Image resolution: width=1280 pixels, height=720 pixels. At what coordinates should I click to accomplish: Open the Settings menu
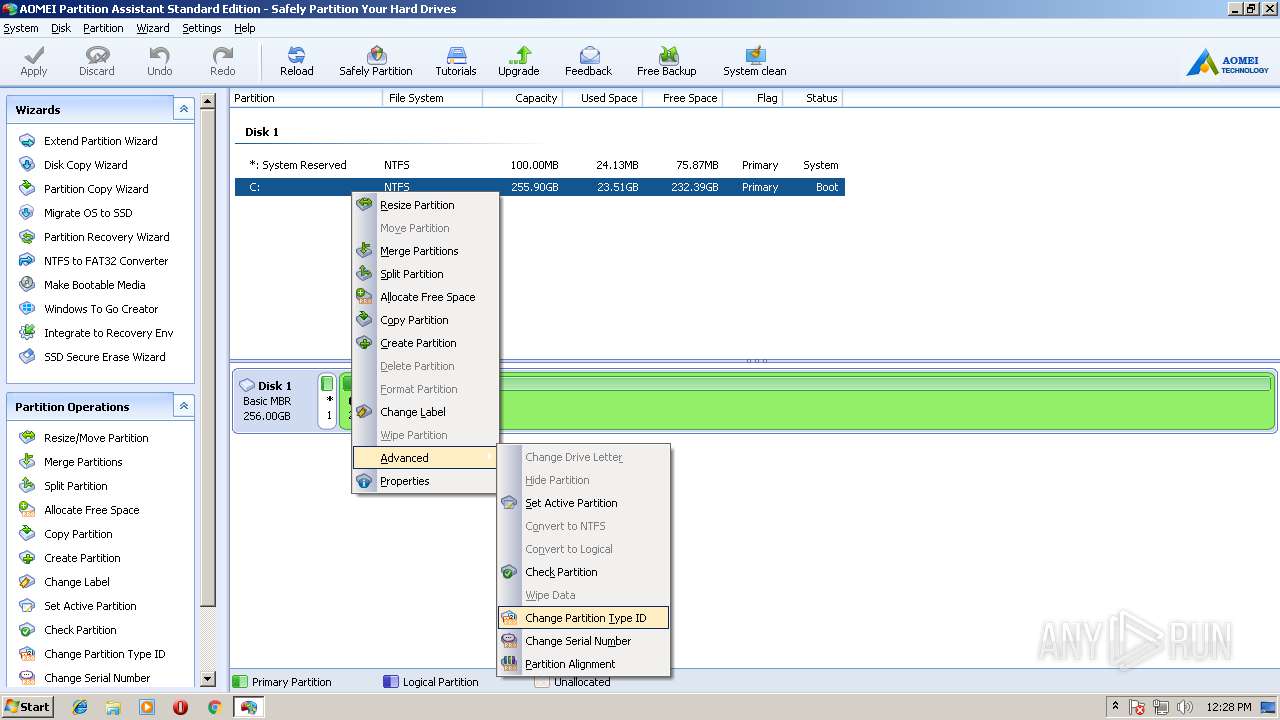(x=201, y=28)
